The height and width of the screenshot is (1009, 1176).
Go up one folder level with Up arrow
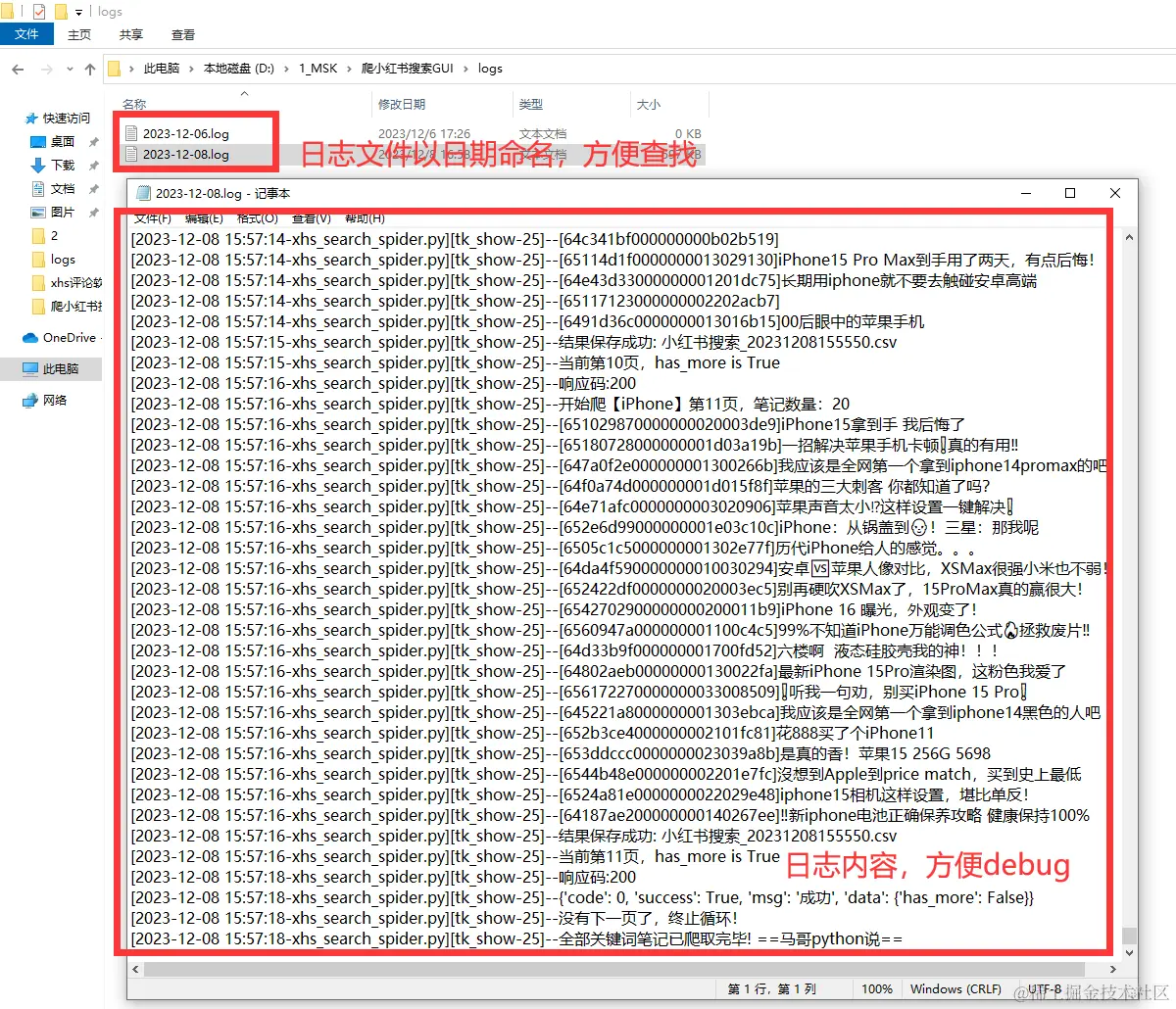click(x=90, y=69)
